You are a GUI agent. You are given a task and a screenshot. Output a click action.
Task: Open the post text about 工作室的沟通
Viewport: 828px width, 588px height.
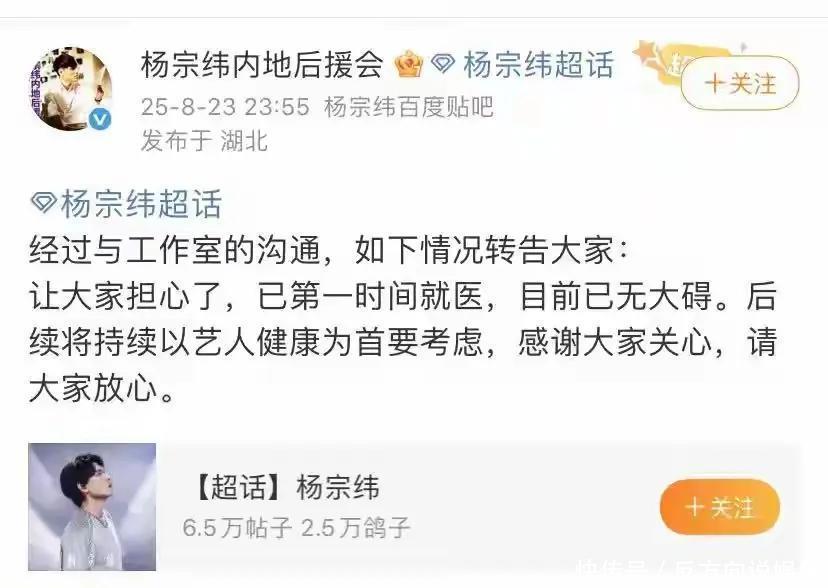click(402, 319)
